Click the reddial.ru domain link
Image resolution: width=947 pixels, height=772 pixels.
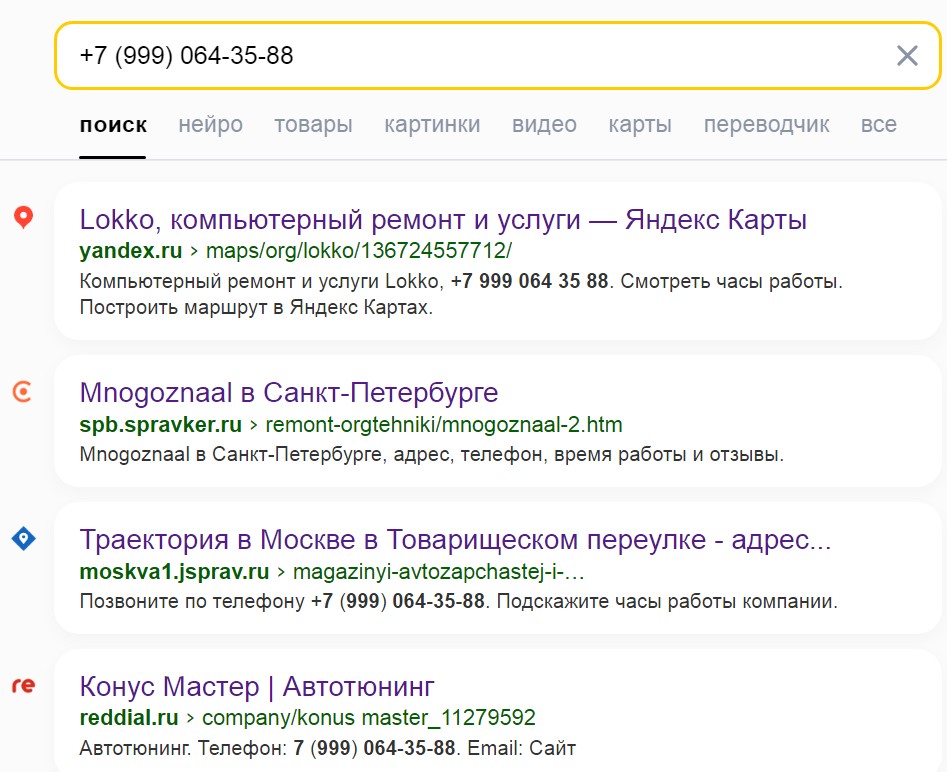click(129, 718)
